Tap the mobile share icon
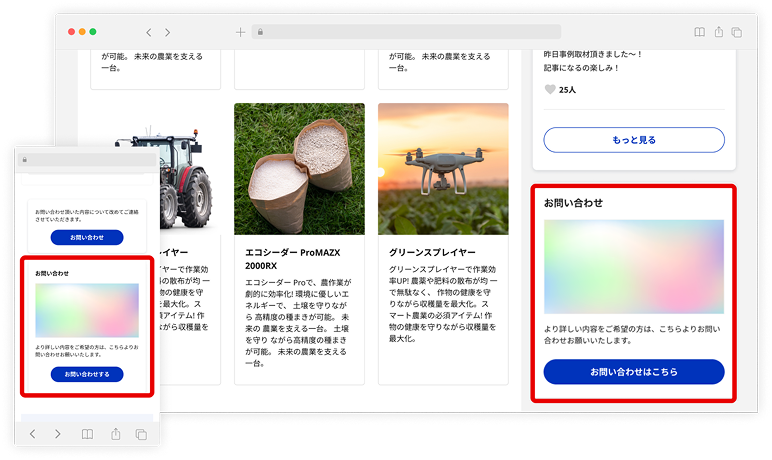 (x=115, y=433)
